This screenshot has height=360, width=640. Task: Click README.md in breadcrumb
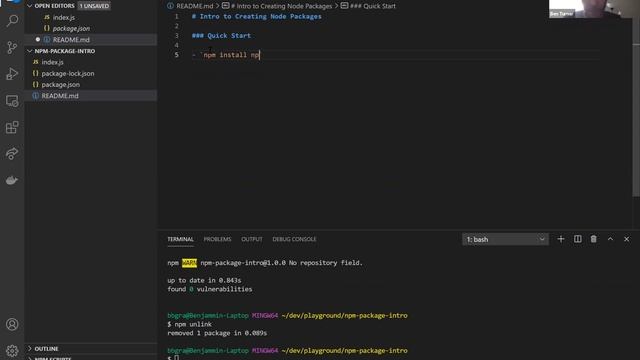pos(195,6)
